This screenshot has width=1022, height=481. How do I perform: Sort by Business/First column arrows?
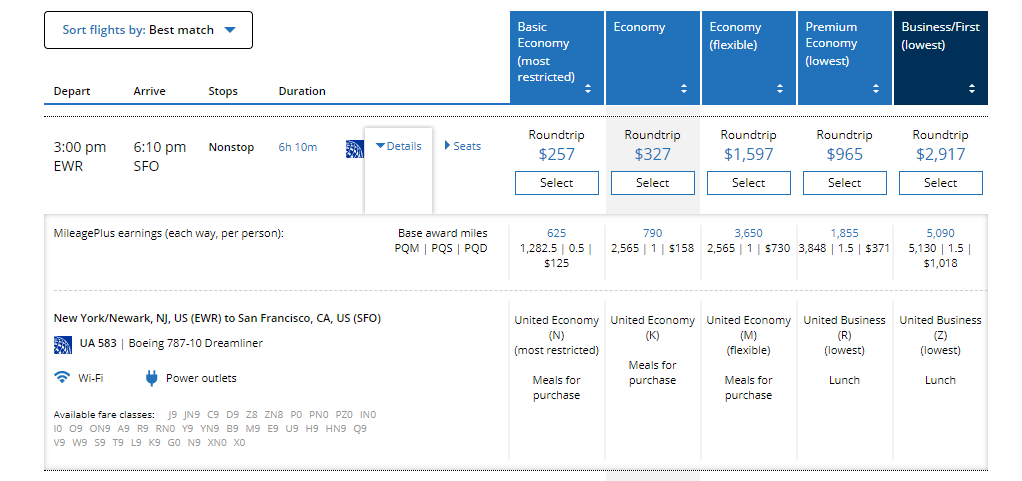[972, 89]
